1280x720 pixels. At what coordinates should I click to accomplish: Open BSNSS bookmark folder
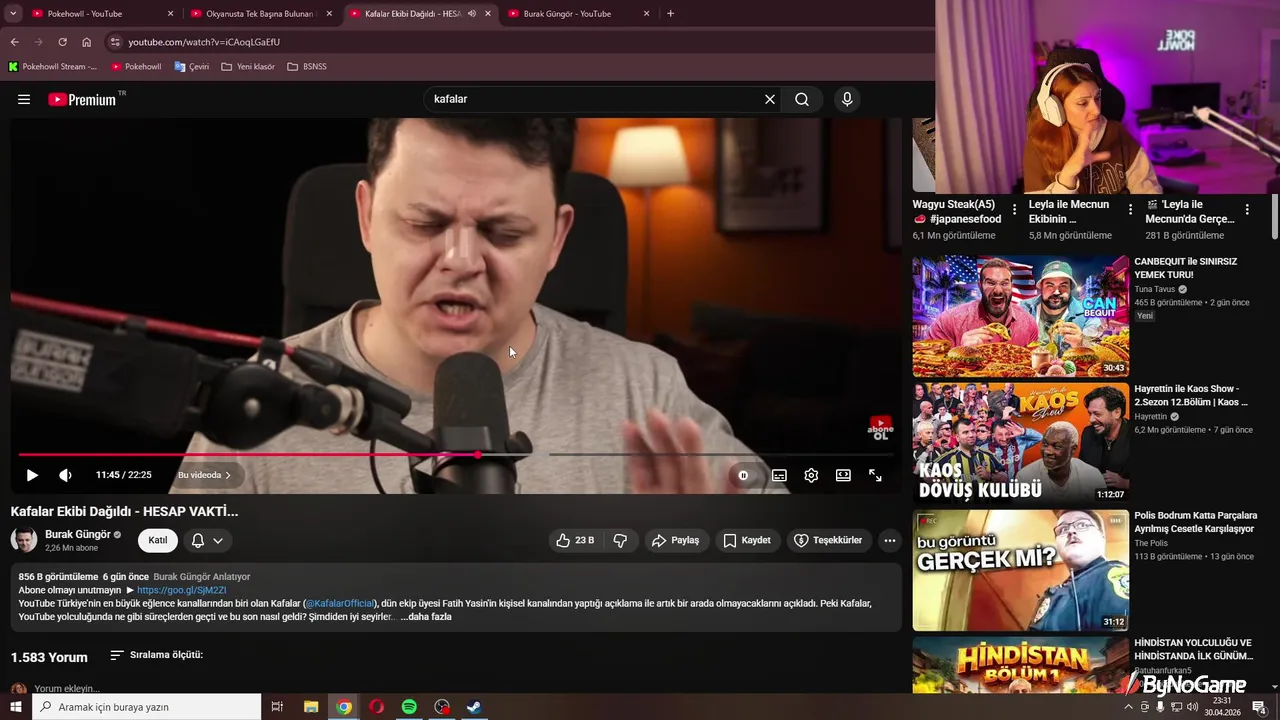[x=307, y=67]
